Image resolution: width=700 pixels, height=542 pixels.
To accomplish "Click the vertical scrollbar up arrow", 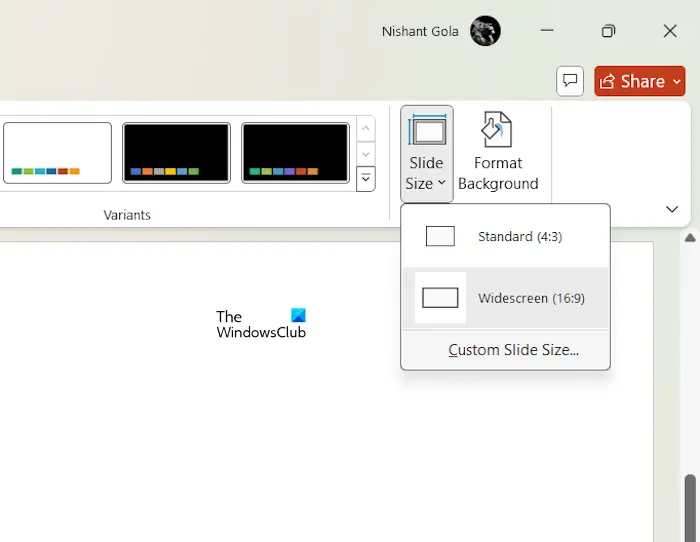I will (x=690, y=238).
